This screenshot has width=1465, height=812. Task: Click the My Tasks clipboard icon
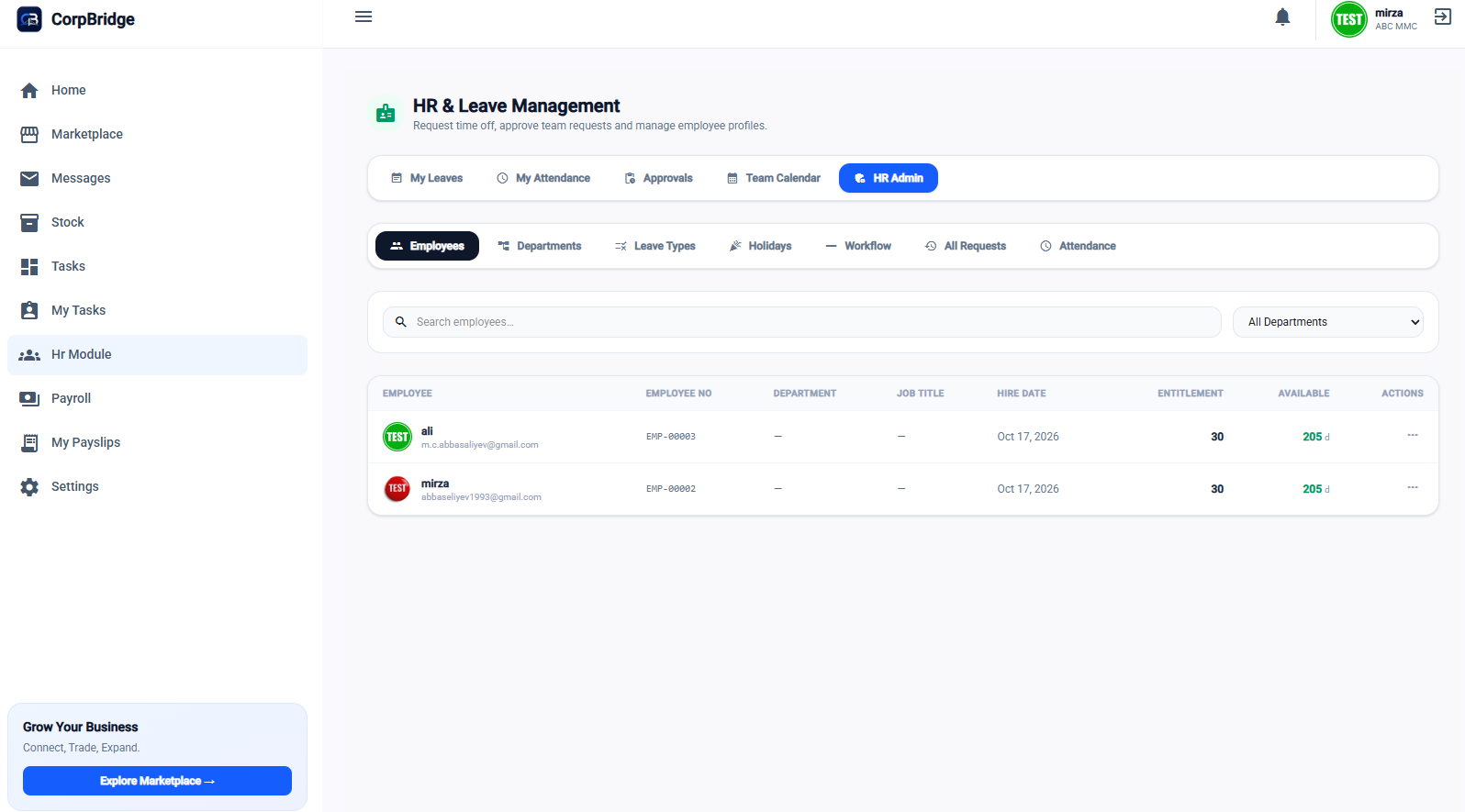(29, 310)
